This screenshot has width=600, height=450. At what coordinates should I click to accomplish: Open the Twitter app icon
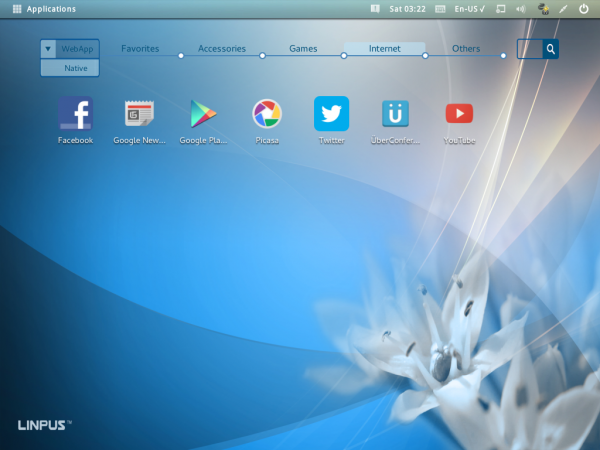tap(331, 114)
